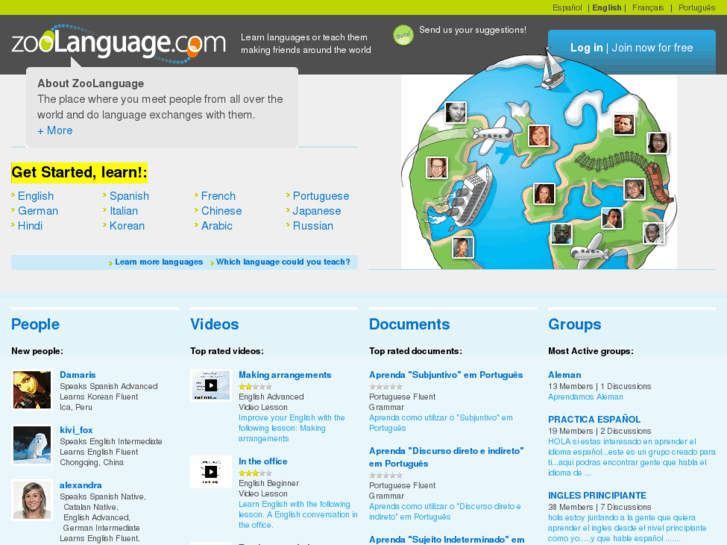Choose French to learn
Screen dimensions: 727x545
tap(218, 196)
